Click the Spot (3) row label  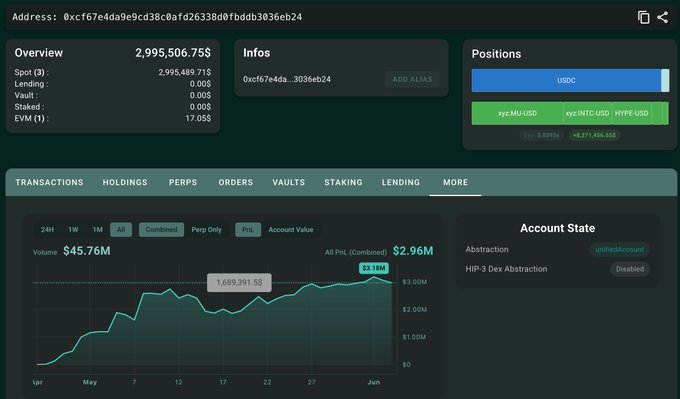31,72
